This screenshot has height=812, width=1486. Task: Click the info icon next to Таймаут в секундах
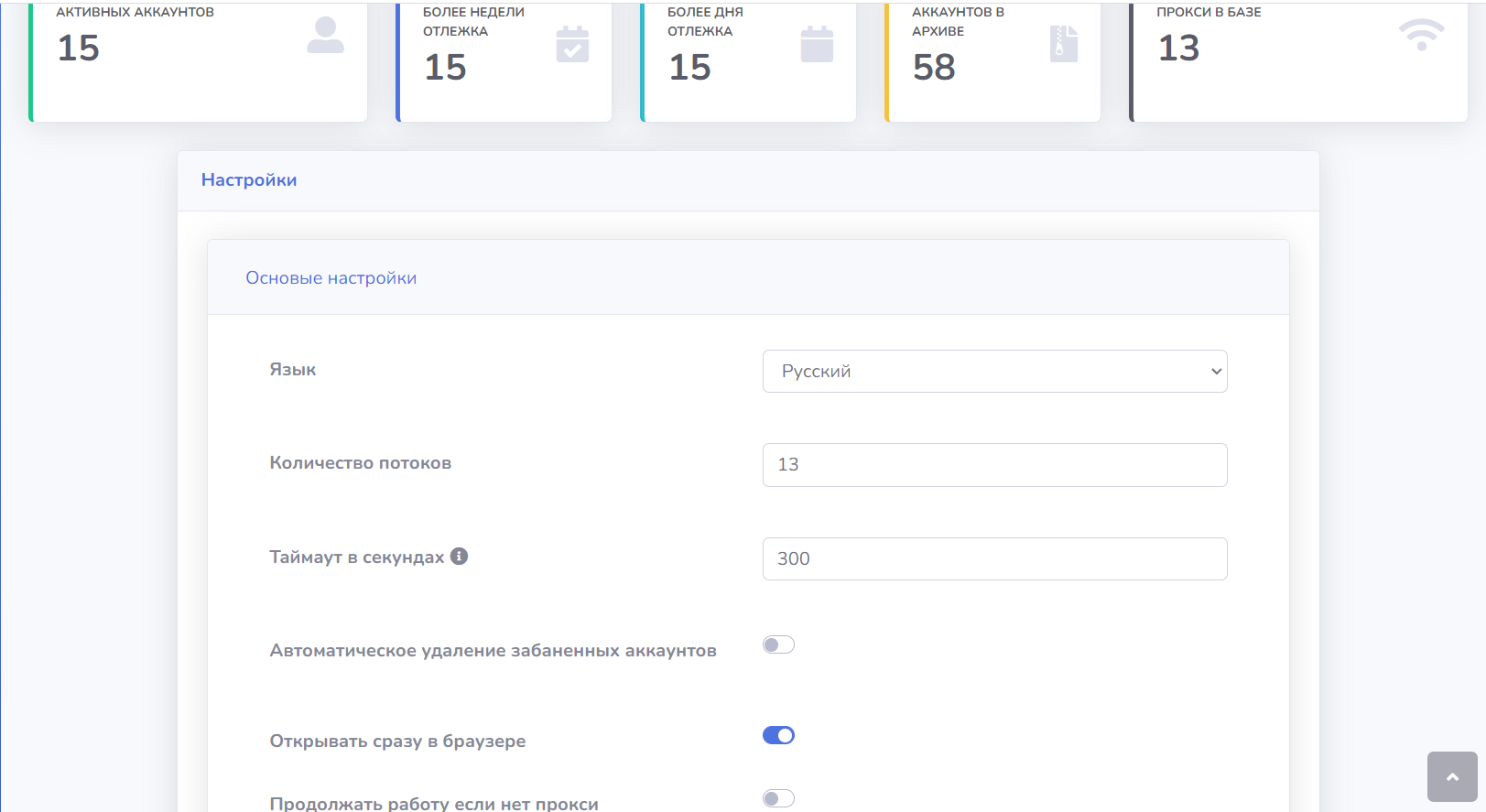[460, 556]
